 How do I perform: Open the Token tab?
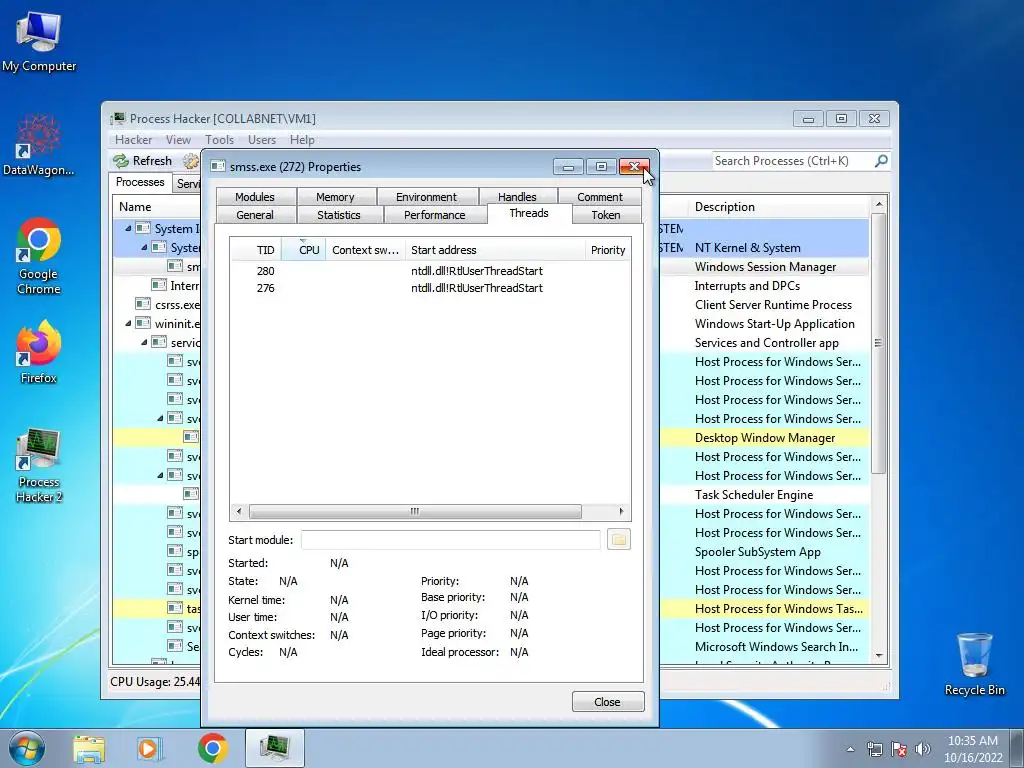pyautogui.click(x=606, y=215)
